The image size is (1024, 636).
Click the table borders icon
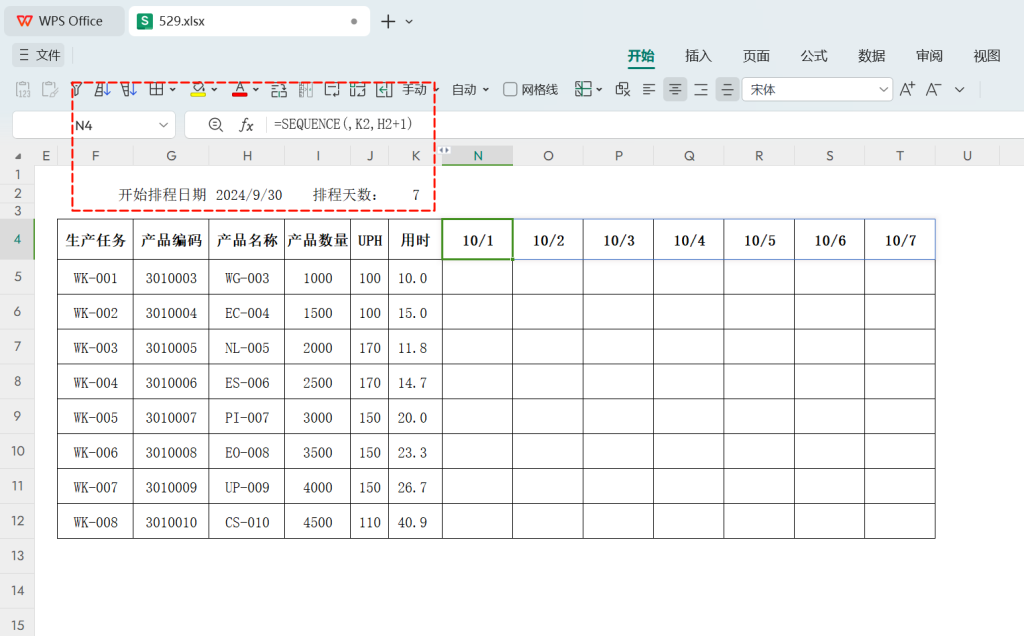click(156, 89)
